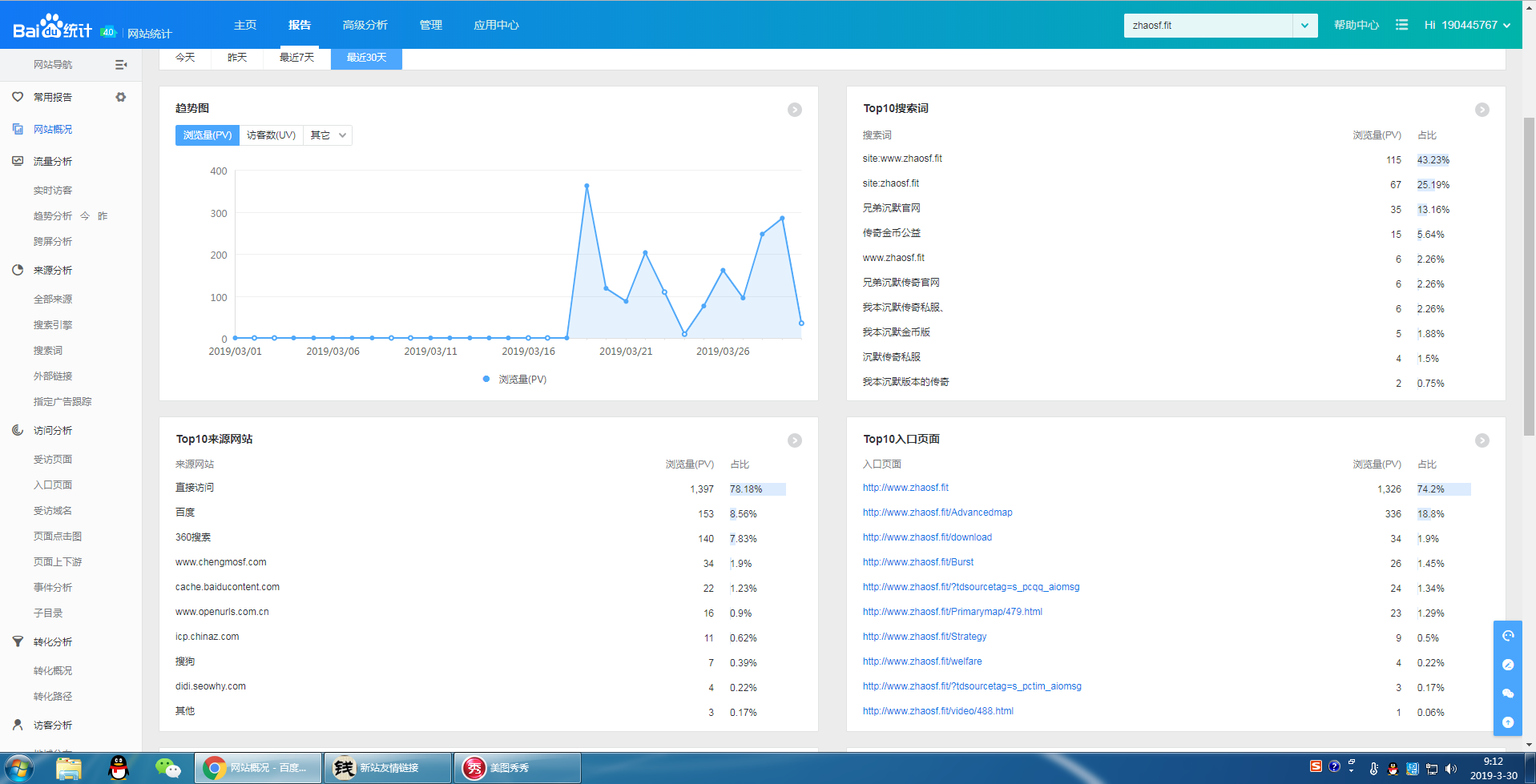Open settings gear next to 常用报告
This screenshot has width=1536, height=784.
click(x=121, y=97)
